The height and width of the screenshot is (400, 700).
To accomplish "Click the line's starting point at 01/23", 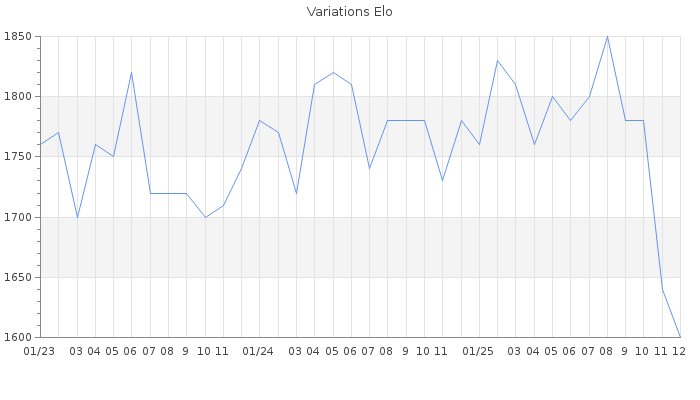I will click(40, 145).
